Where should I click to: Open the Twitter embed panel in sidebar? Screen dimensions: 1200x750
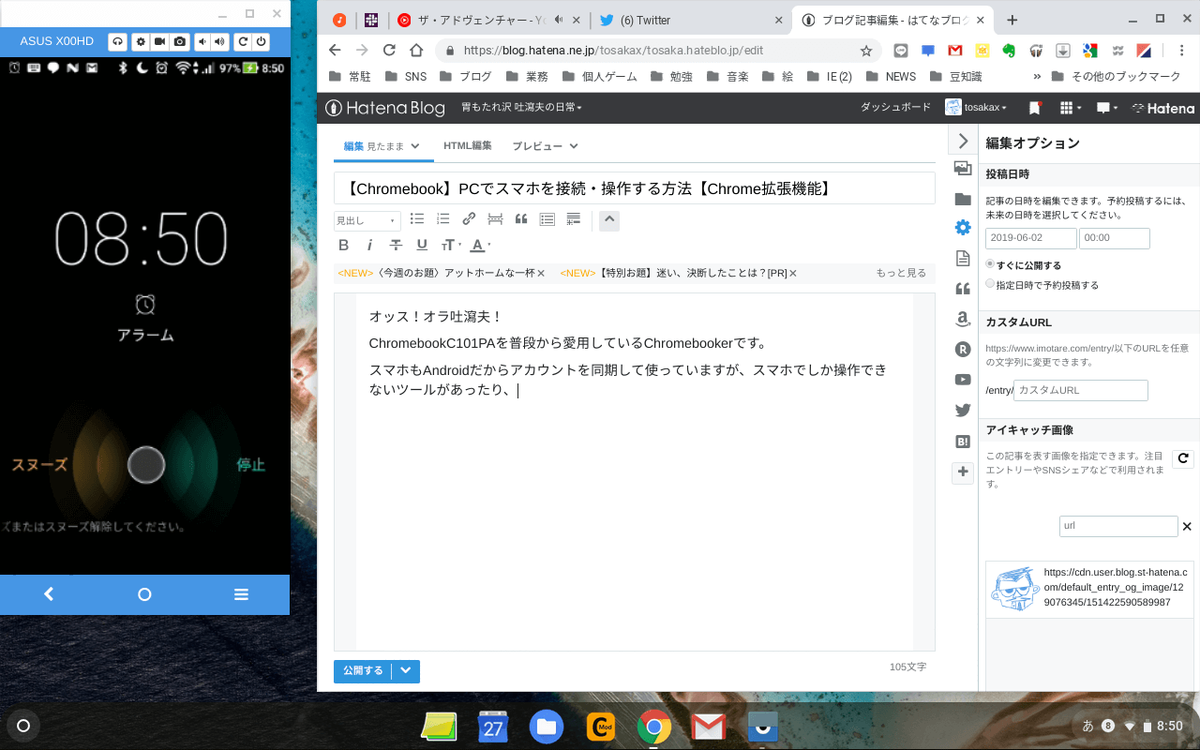(x=962, y=410)
